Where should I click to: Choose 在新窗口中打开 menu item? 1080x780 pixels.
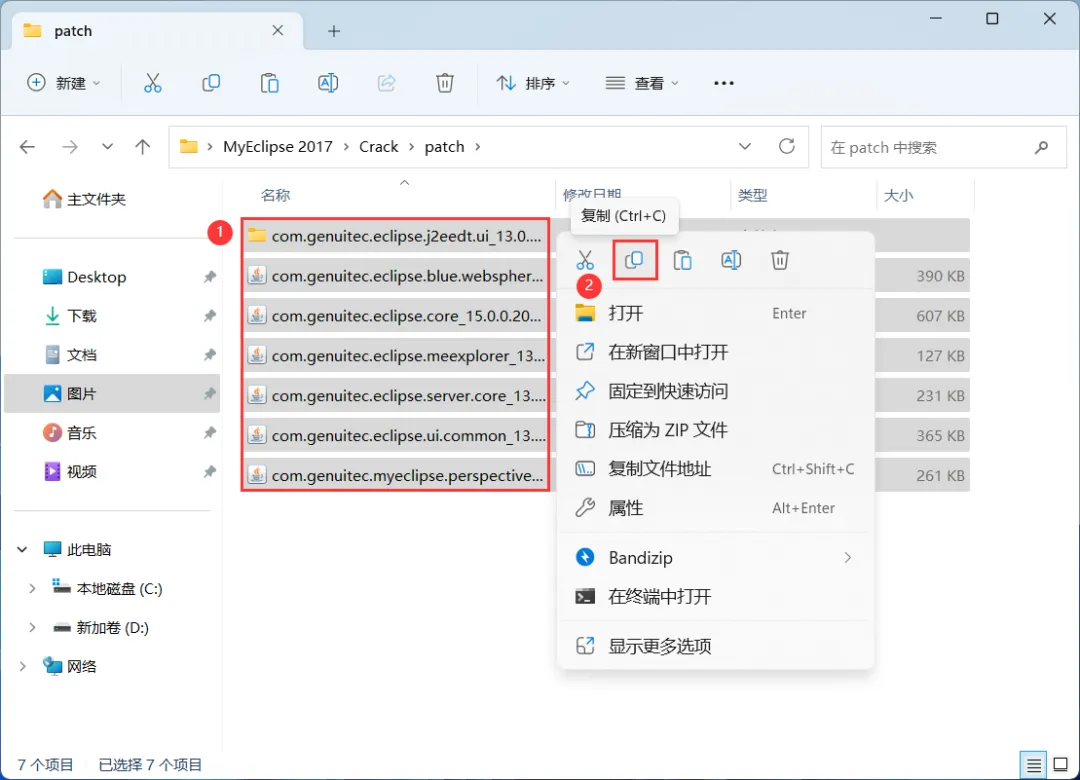coord(715,352)
